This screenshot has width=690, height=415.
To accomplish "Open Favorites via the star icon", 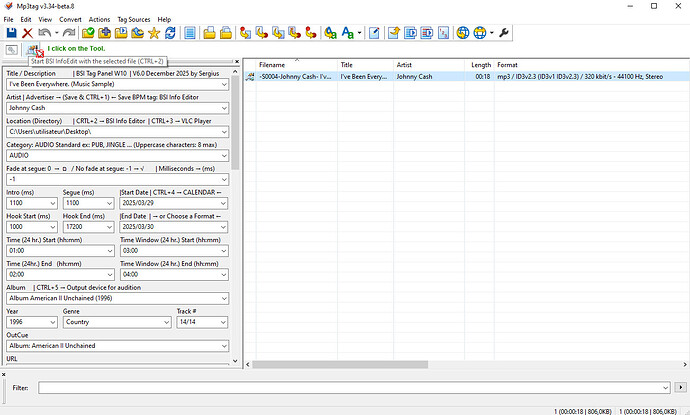I will 154,33.
